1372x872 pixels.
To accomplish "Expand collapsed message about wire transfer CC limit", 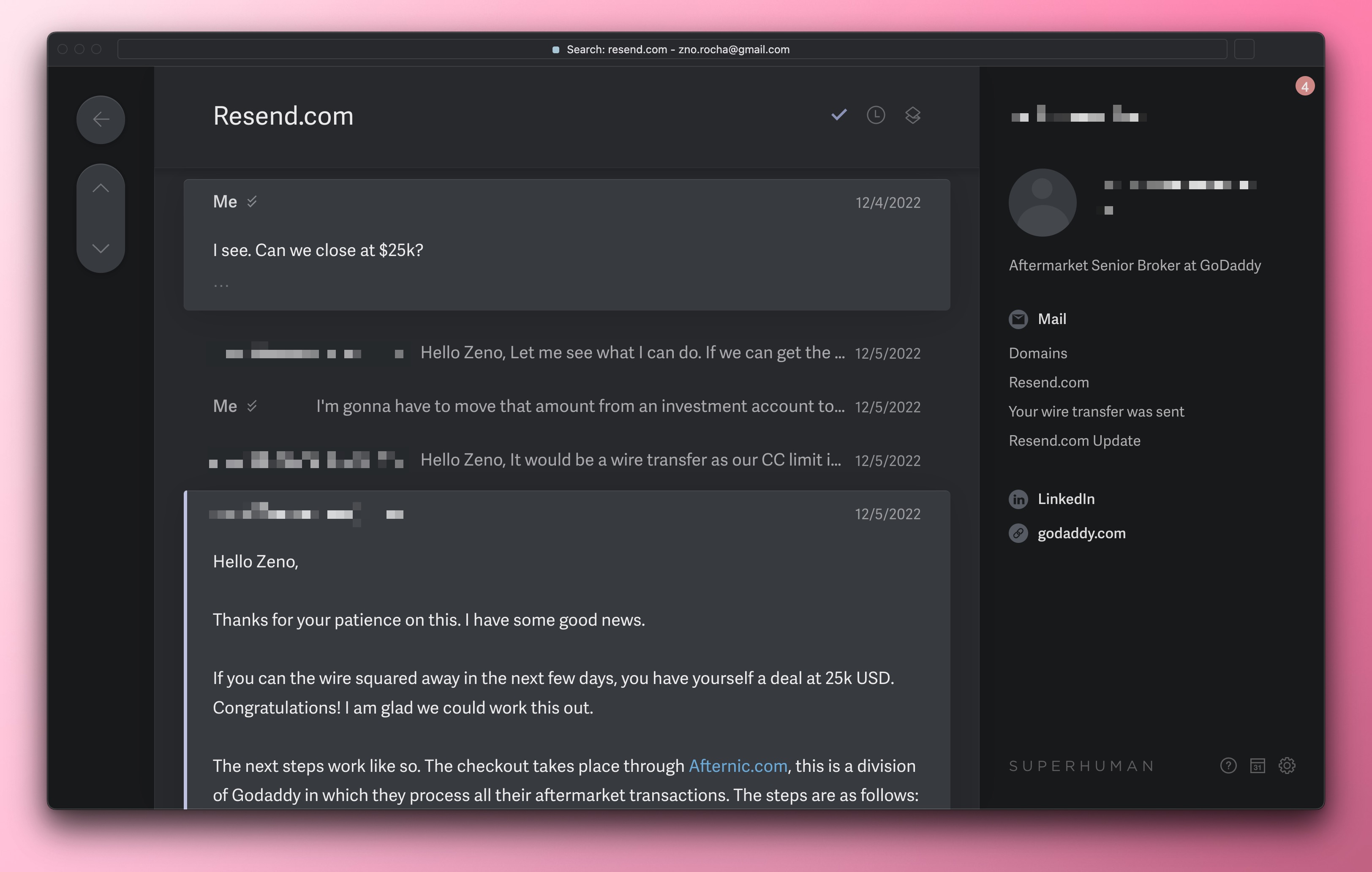I will click(x=629, y=460).
